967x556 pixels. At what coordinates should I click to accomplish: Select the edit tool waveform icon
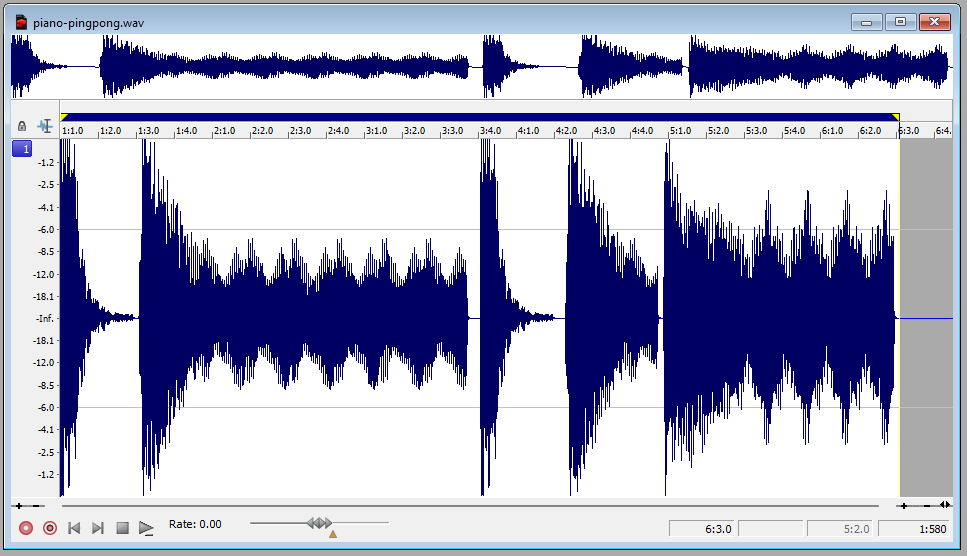tap(45, 126)
